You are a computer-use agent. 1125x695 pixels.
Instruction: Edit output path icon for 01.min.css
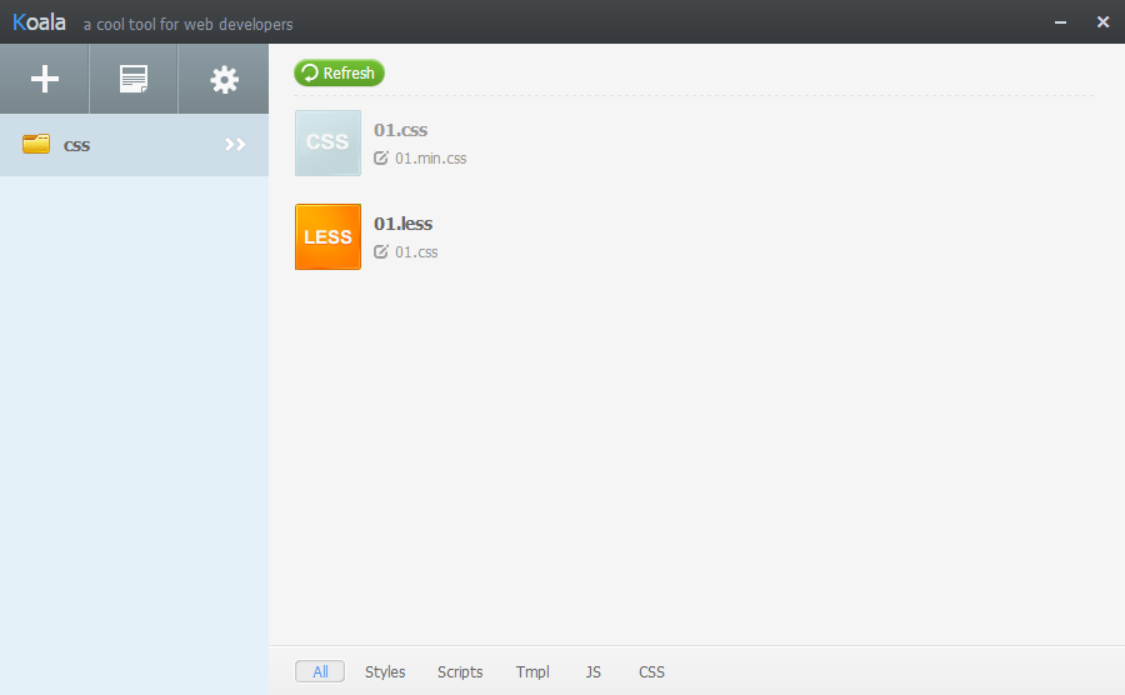pyautogui.click(x=381, y=158)
